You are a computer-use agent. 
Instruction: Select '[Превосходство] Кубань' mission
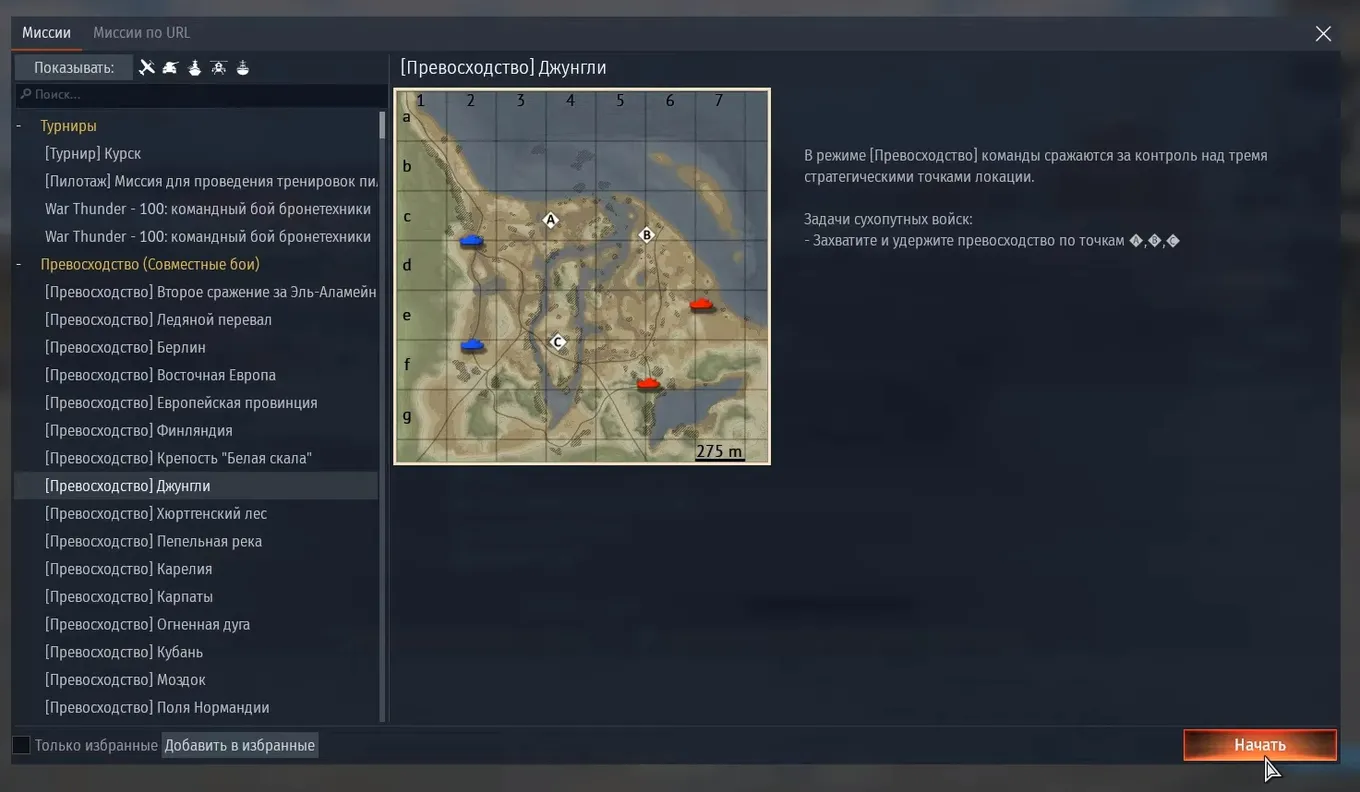pyautogui.click(x=196, y=652)
